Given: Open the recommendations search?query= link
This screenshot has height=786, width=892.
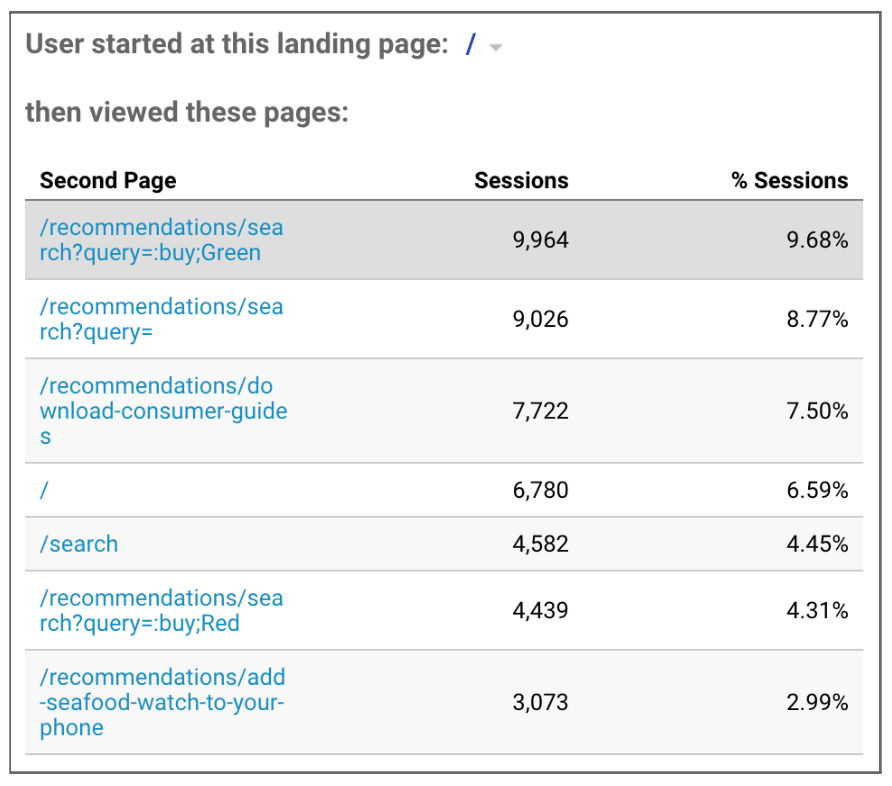Looking at the screenshot, I should pyautogui.click(x=161, y=319).
